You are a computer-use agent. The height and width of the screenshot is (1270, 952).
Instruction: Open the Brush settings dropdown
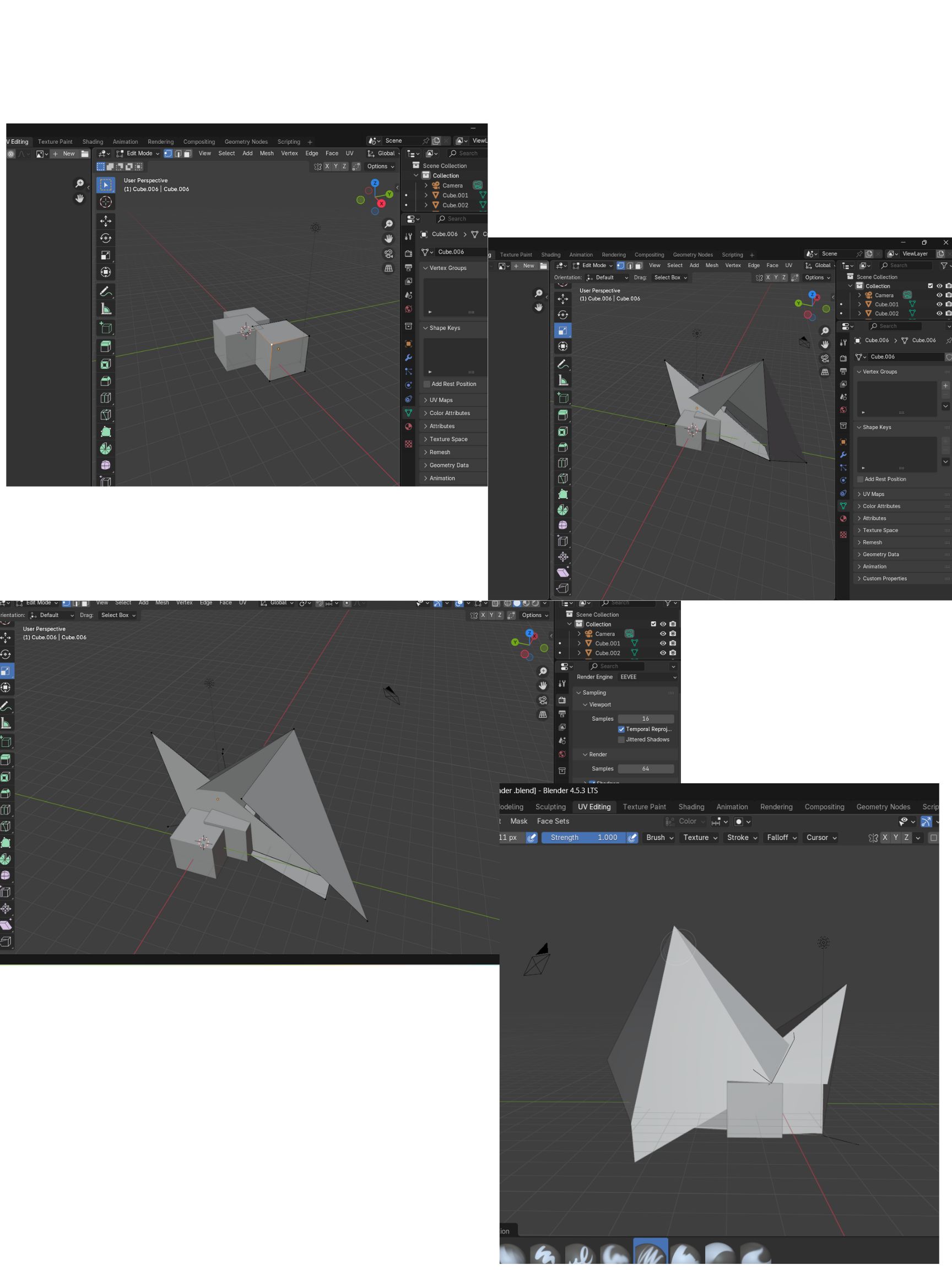pyautogui.click(x=659, y=838)
